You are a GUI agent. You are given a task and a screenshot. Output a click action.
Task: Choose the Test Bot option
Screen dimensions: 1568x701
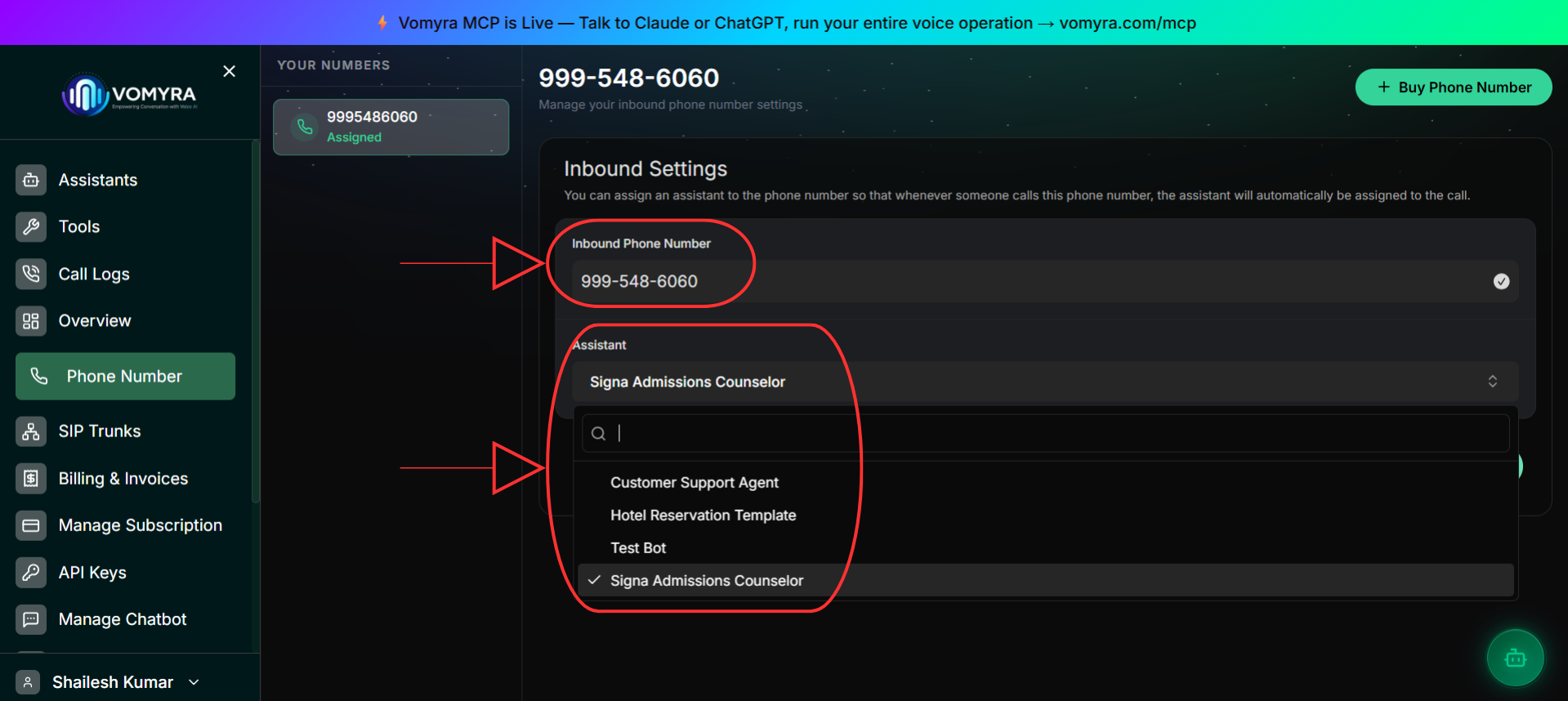pos(1045,548)
